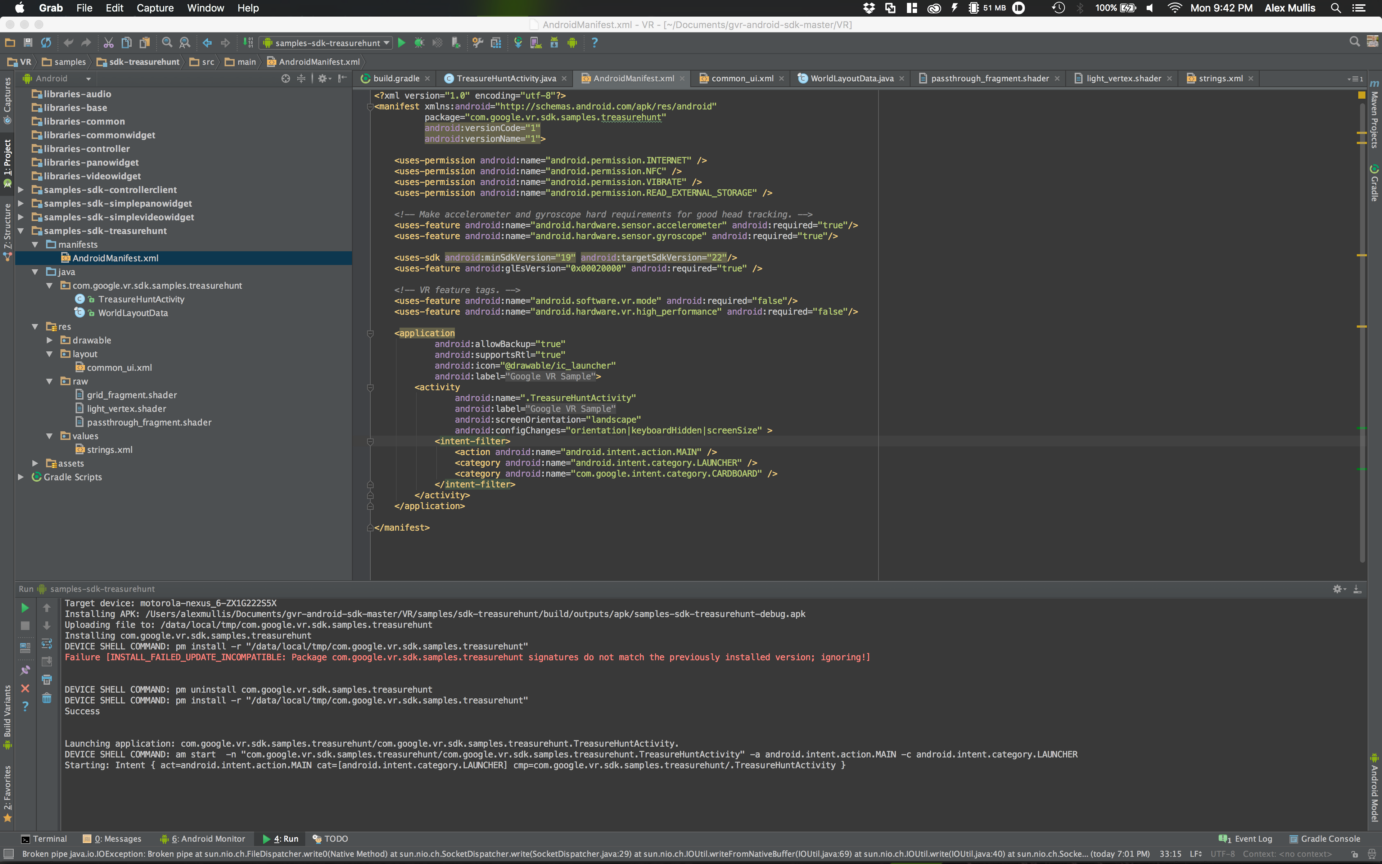The height and width of the screenshot is (864, 1382).
Task: Click the blue Help question mark toolbar icon
Action: pyautogui.click(x=595, y=43)
